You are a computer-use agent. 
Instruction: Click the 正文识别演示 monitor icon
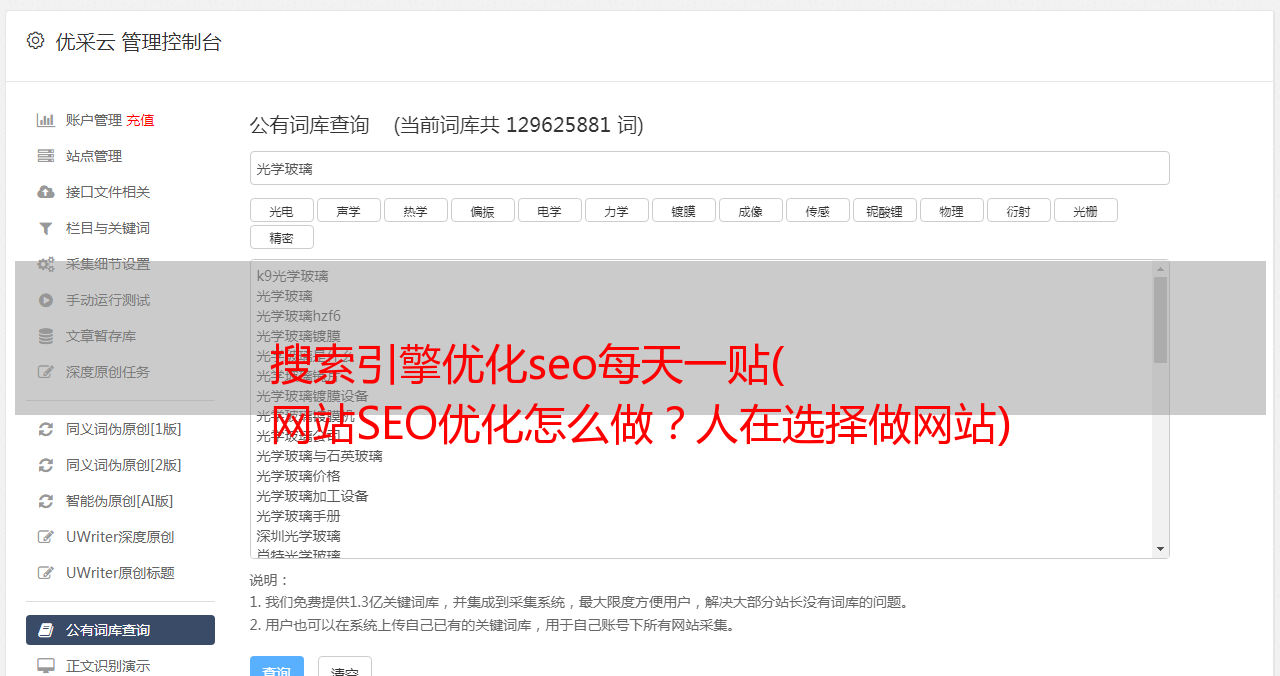pyautogui.click(x=45, y=665)
